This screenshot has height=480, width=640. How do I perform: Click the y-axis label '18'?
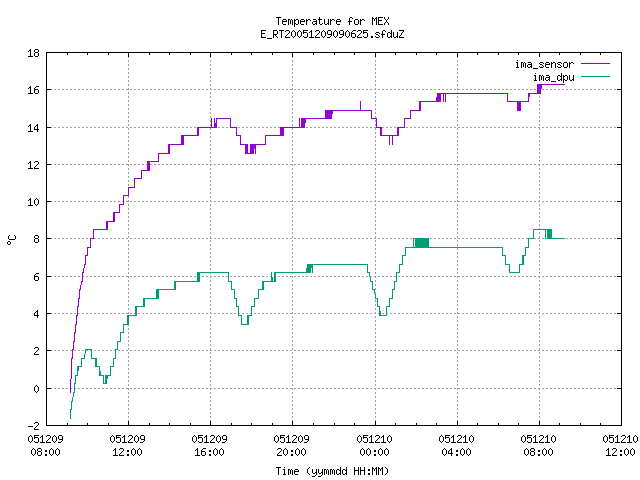(33, 53)
